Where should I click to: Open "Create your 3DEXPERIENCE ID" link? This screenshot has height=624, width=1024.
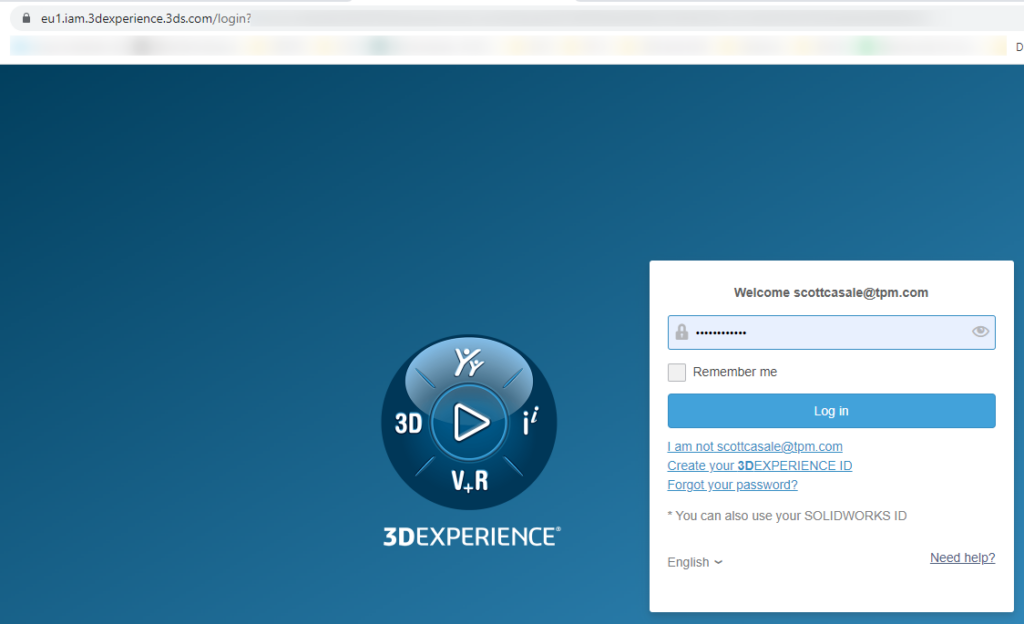759,465
